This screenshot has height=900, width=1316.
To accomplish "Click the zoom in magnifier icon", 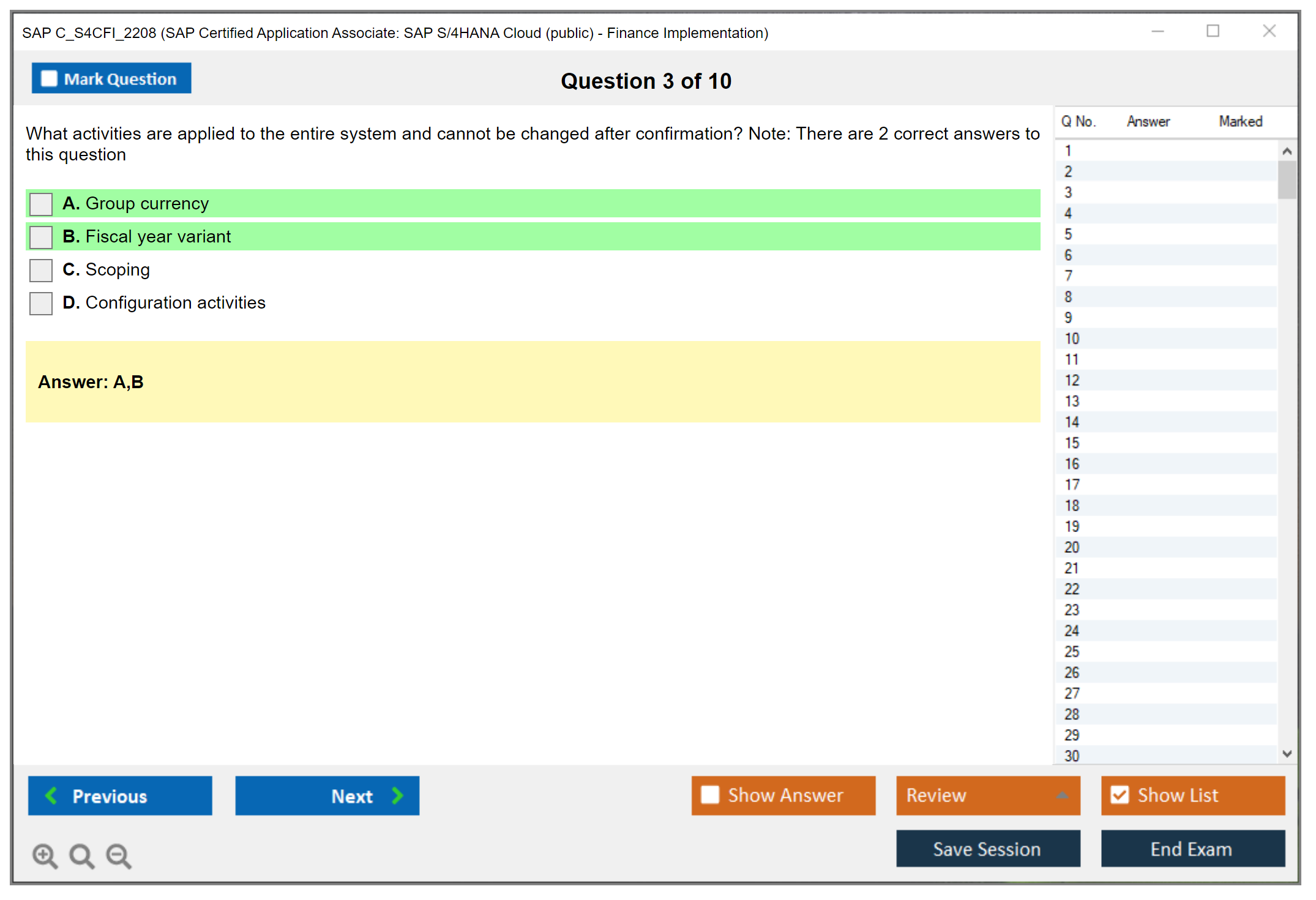I will coord(45,855).
